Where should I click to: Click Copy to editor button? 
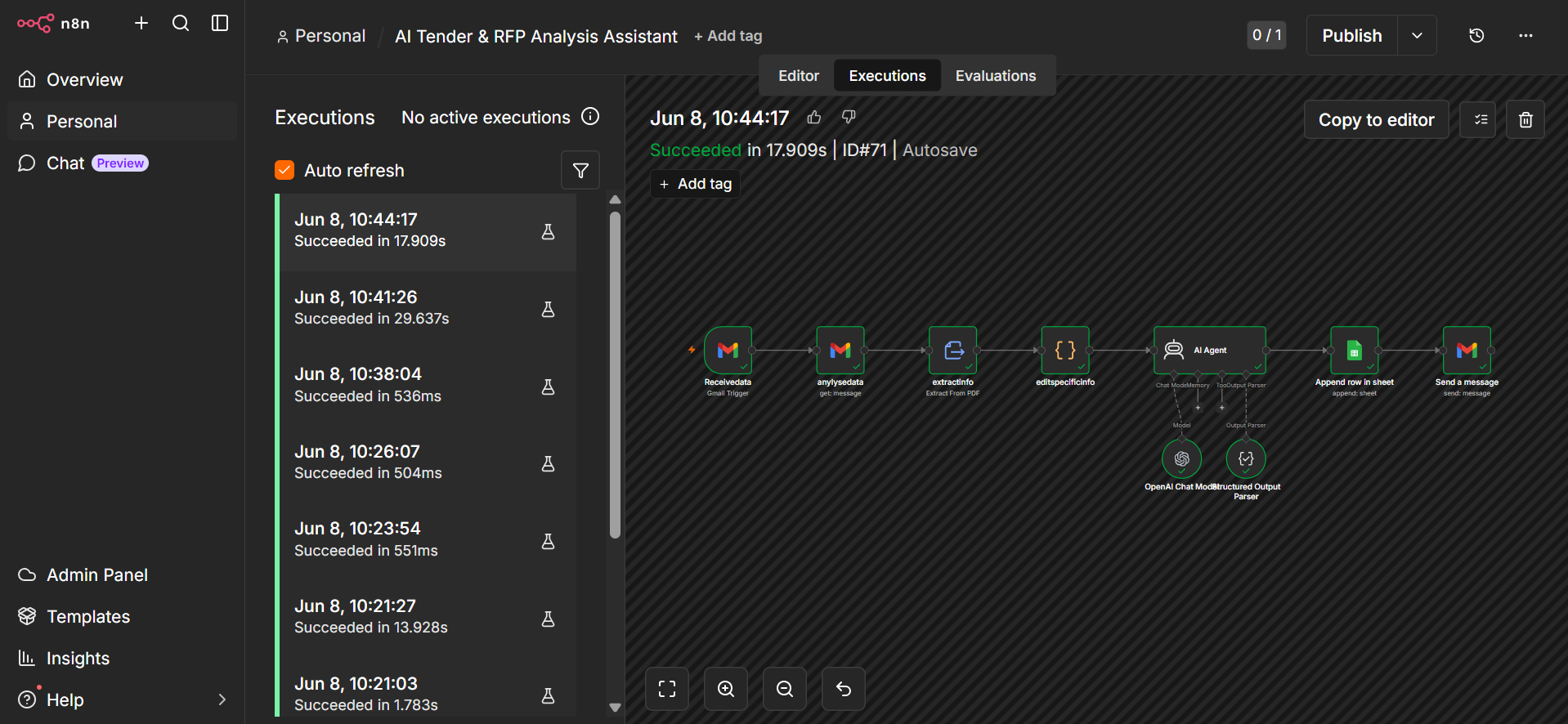tap(1376, 119)
